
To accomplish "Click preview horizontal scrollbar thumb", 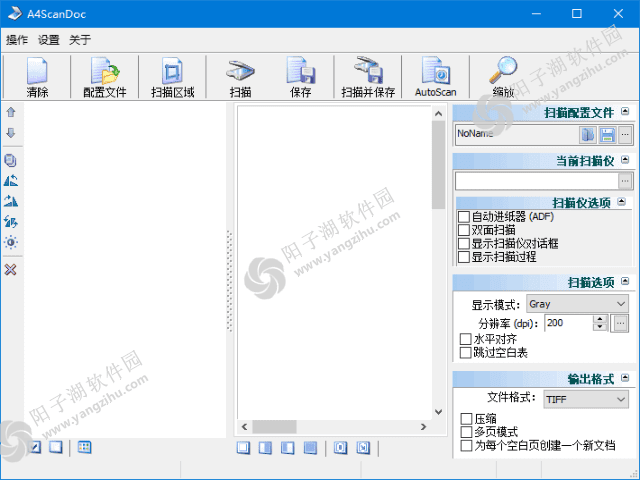I will [274, 427].
